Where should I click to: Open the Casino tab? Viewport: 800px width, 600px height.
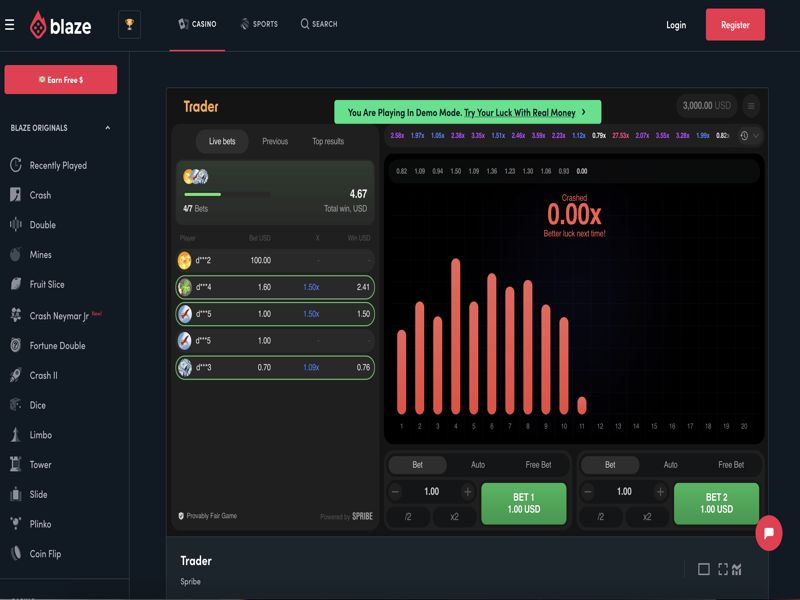click(x=197, y=24)
